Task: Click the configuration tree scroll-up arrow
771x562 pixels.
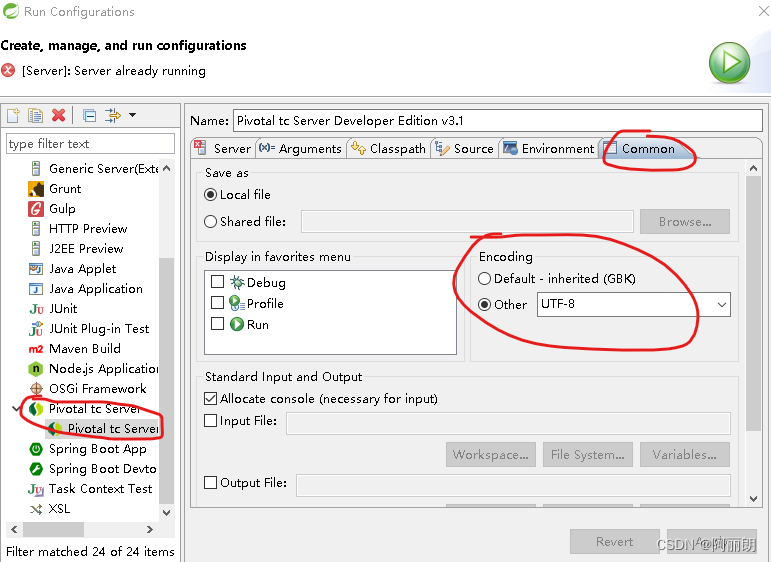Action: pos(167,168)
